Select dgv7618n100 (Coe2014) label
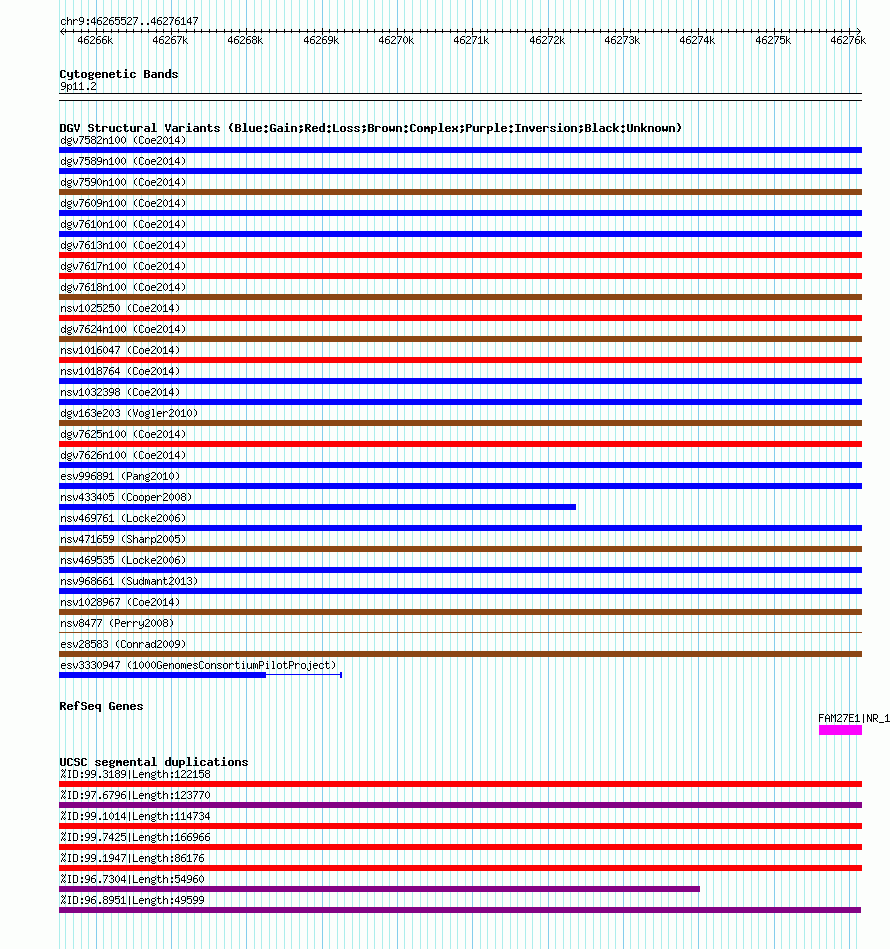The image size is (890, 949). click(x=123, y=287)
